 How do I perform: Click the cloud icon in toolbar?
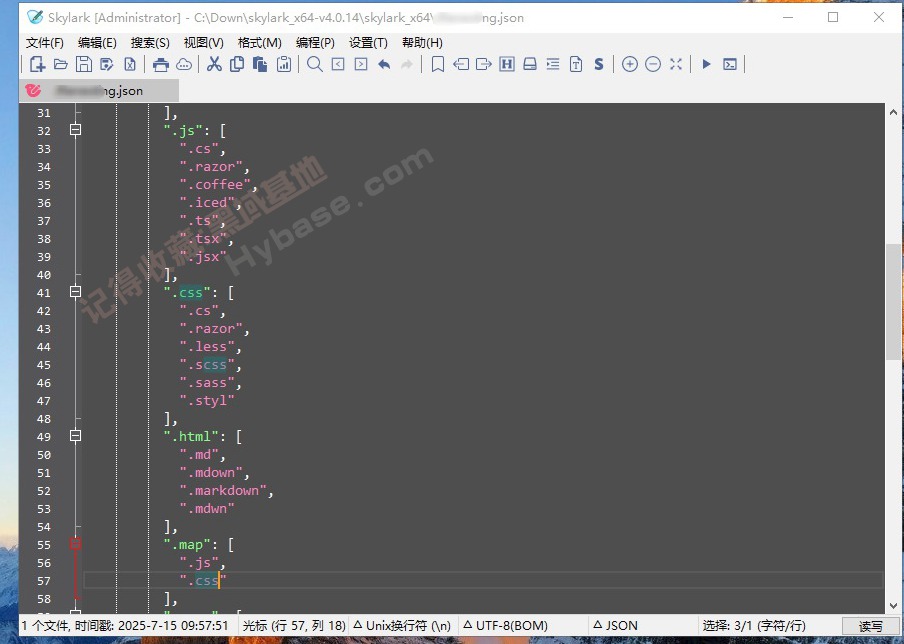[x=184, y=64]
